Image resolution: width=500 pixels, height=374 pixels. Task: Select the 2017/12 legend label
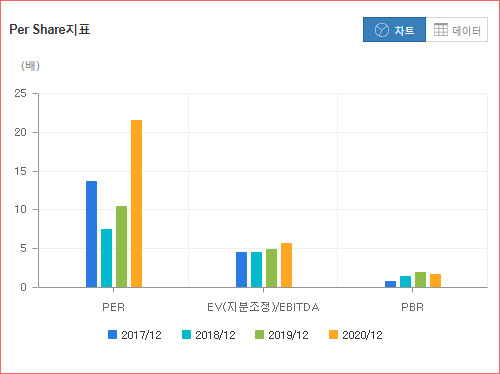click(x=141, y=335)
